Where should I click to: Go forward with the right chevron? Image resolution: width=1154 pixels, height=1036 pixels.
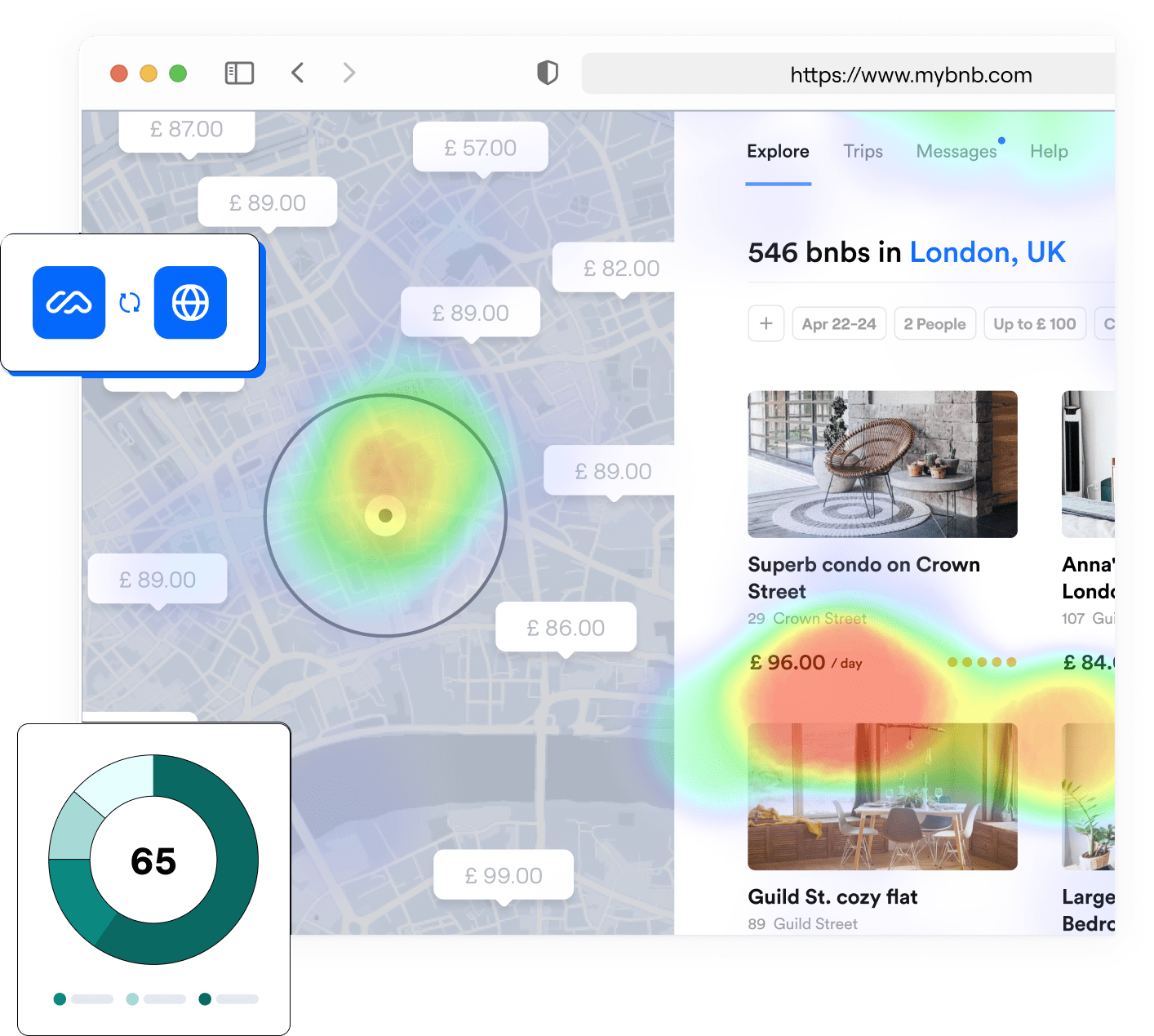(349, 73)
